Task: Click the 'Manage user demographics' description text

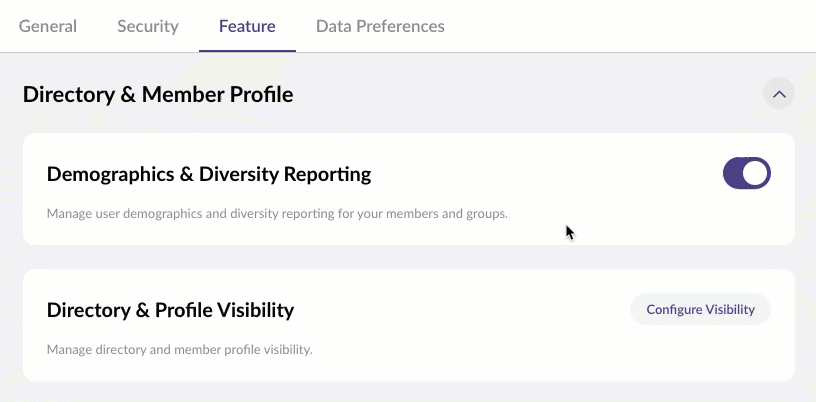Action: coord(278,213)
